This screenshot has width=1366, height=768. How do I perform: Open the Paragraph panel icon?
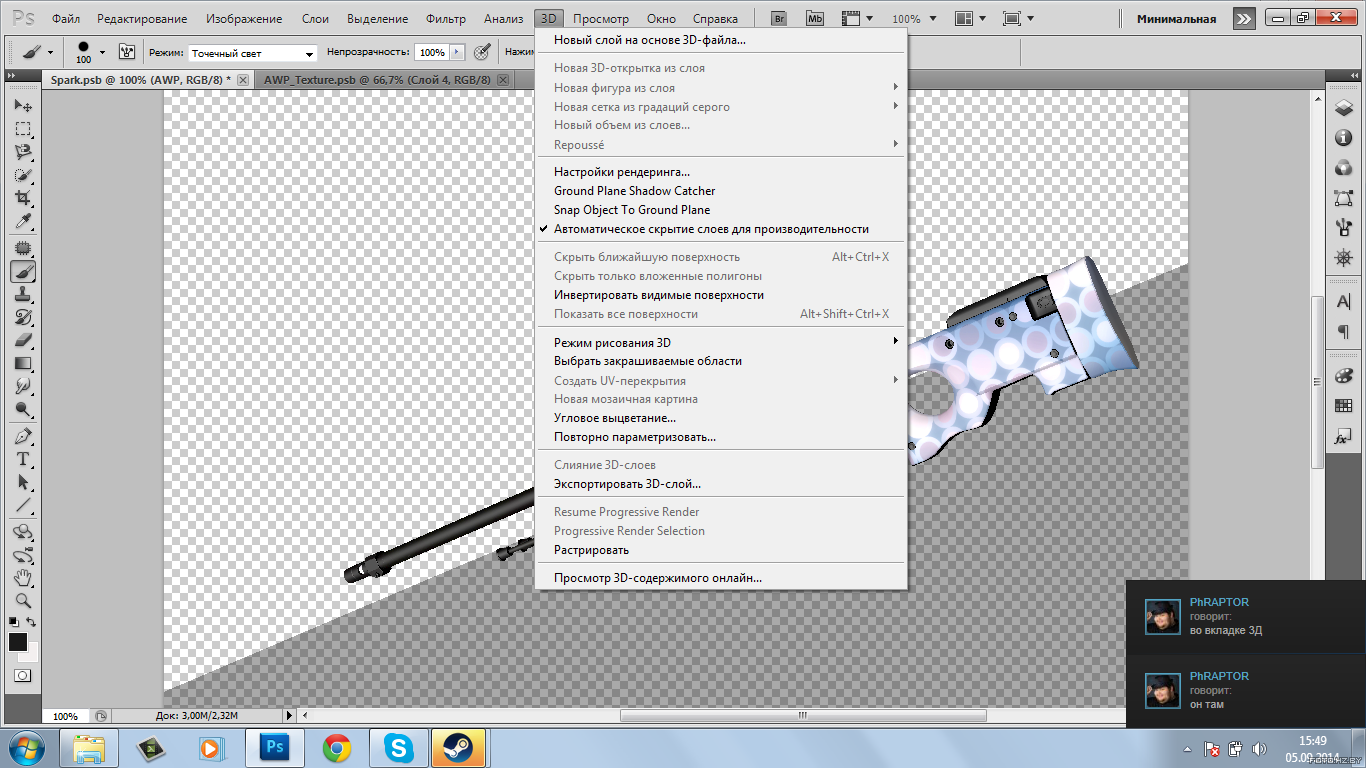(x=1343, y=332)
